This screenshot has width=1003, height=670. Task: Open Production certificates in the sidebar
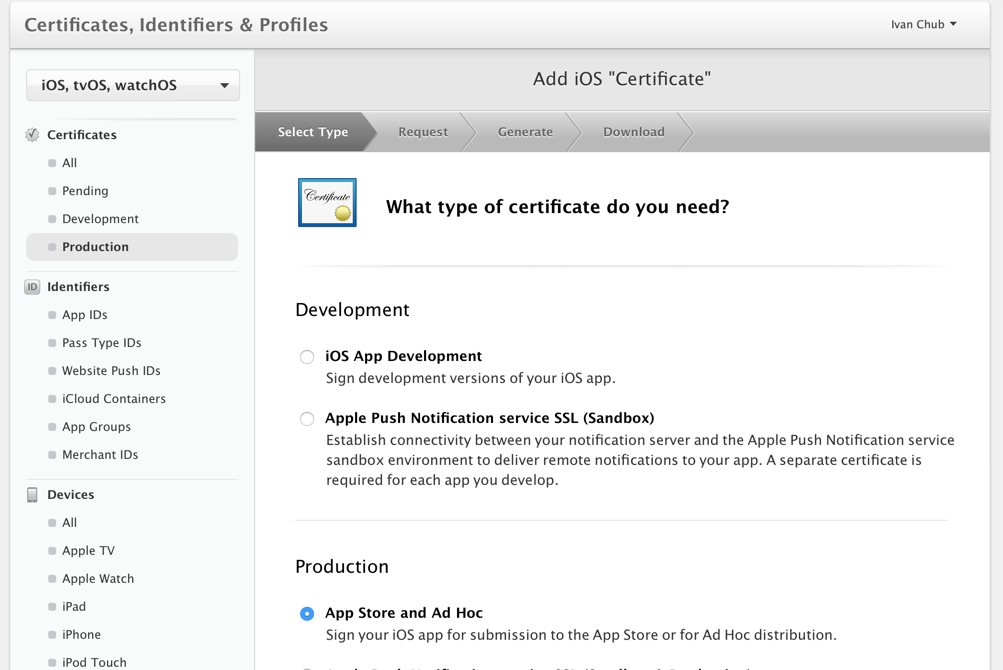(x=132, y=247)
